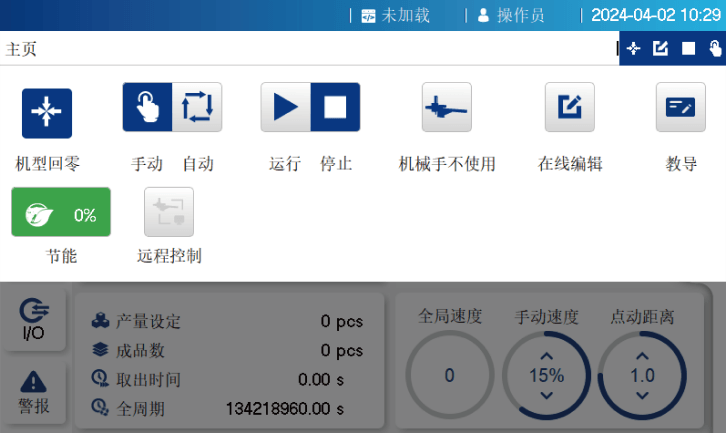Toggle the 节能 energy saving button
This screenshot has width=726, height=433.
point(61,212)
